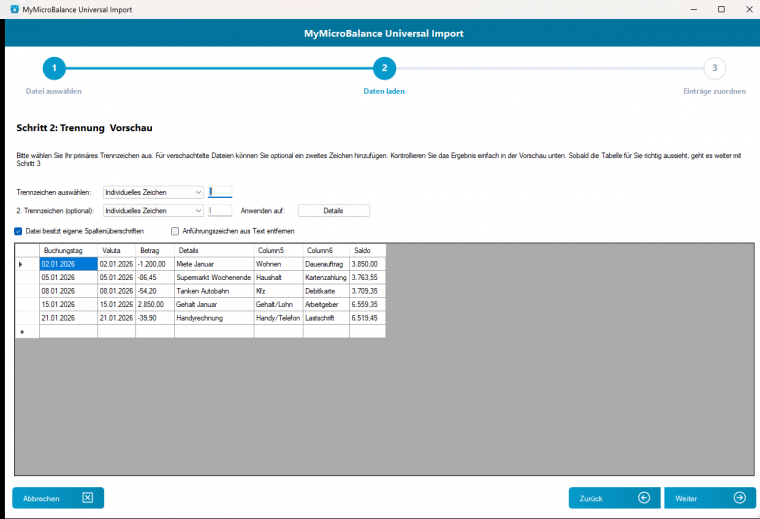Select the cell 'Debitkarte'
The width and height of the screenshot is (760, 519).
click(x=326, y=291)
